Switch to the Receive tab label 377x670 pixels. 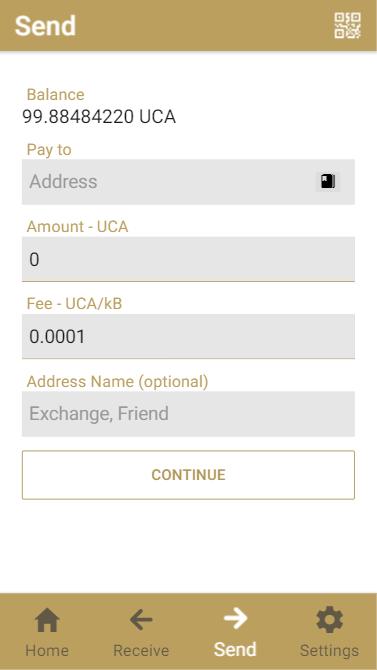tap(141, 650)
